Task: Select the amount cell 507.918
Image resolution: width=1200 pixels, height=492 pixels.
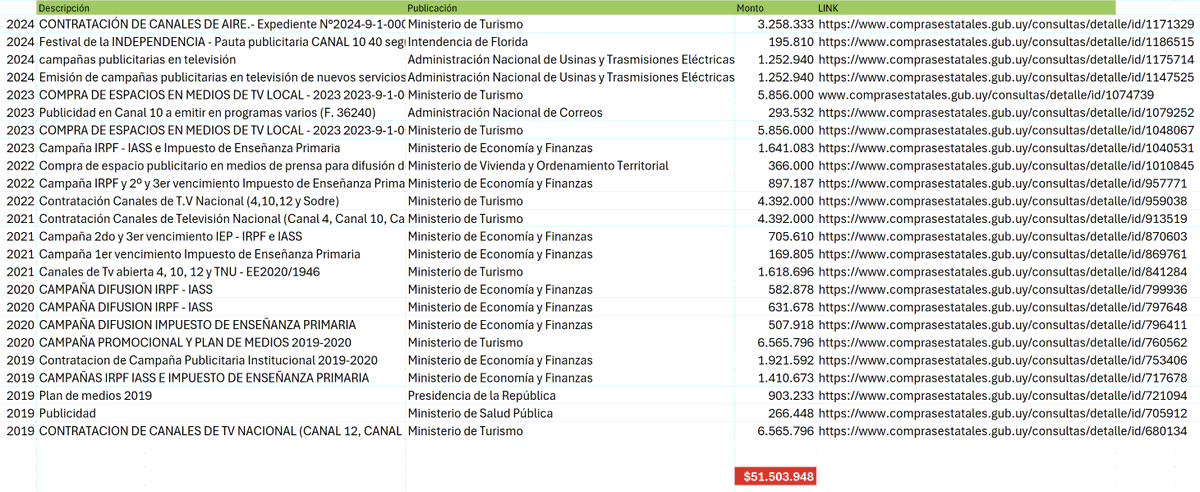Action: pyautogui.click(x=775, y=325)
